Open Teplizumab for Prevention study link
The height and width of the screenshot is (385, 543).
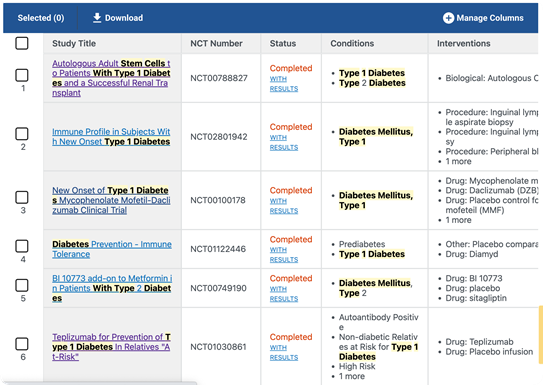[111, 347]
